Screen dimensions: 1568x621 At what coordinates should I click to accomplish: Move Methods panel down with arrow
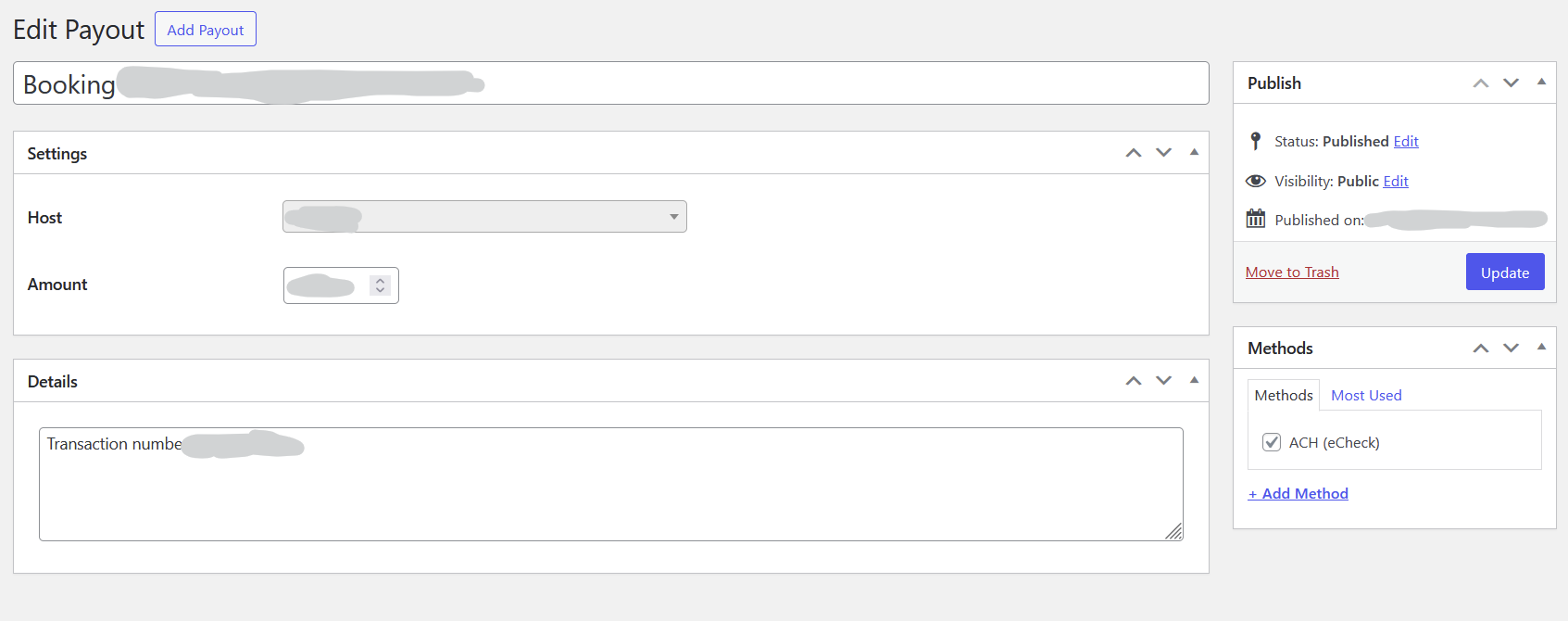point(1512,349)
